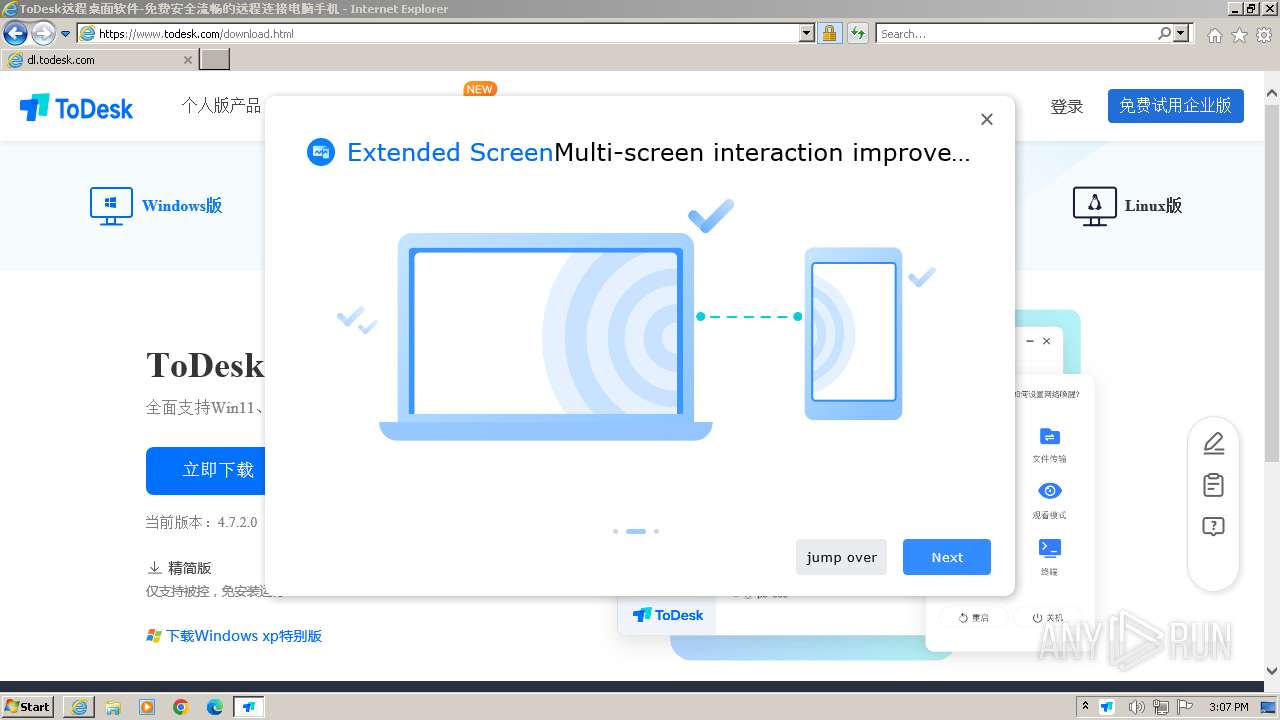This screenshot has height=720, width=1280.
Task: Click the question help icon in floating sidebar
Action: [1213, 527]
